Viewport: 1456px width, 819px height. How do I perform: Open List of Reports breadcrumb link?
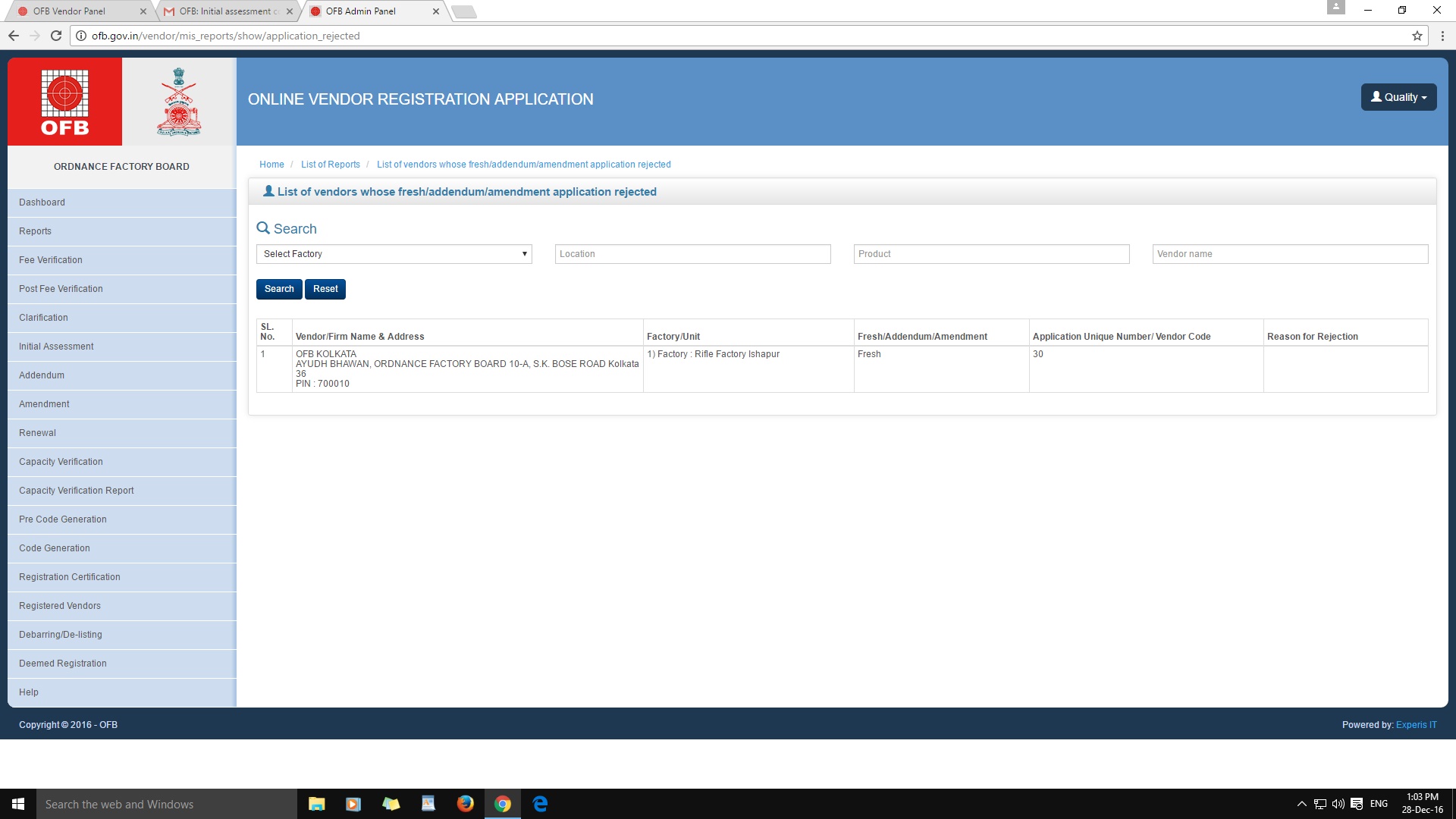click(x=330, y=165)
